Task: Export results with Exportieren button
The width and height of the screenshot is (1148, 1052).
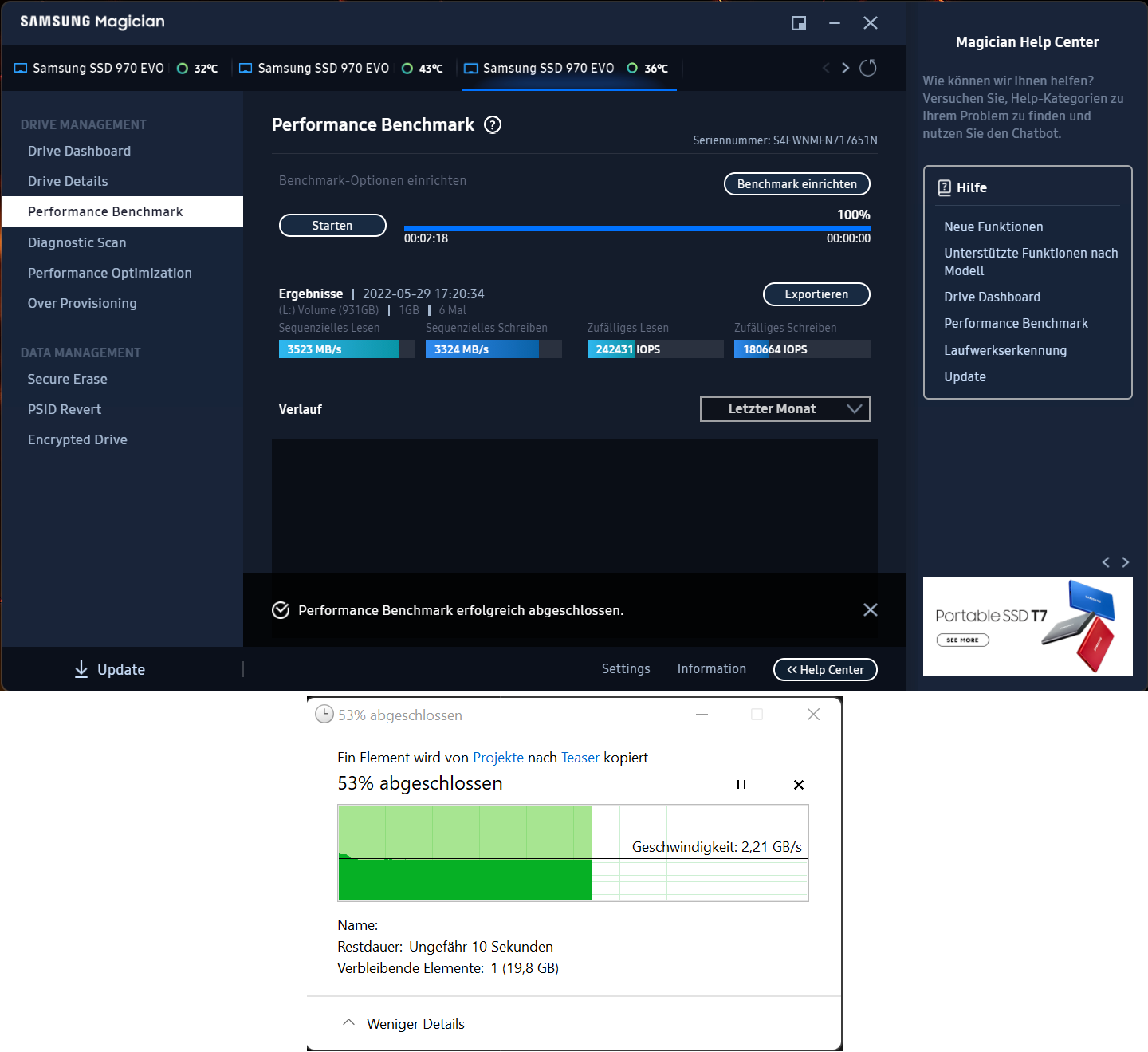Action: coord(816,294)
